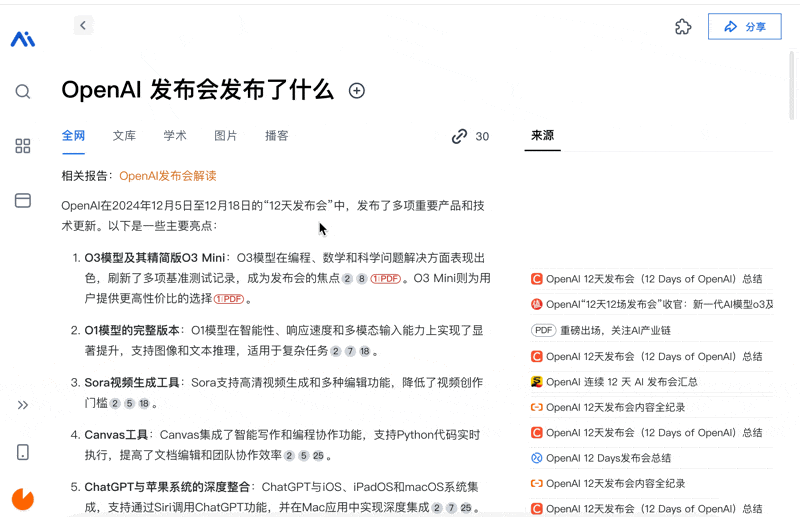The image size is (800, 517).
Task: Open the grid apps icon in sidebar
Action: (x=23, y=146)
